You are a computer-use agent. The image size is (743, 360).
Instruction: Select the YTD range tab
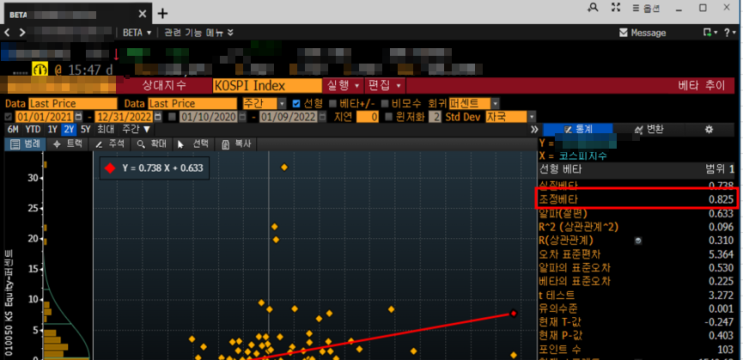point(33,129)
